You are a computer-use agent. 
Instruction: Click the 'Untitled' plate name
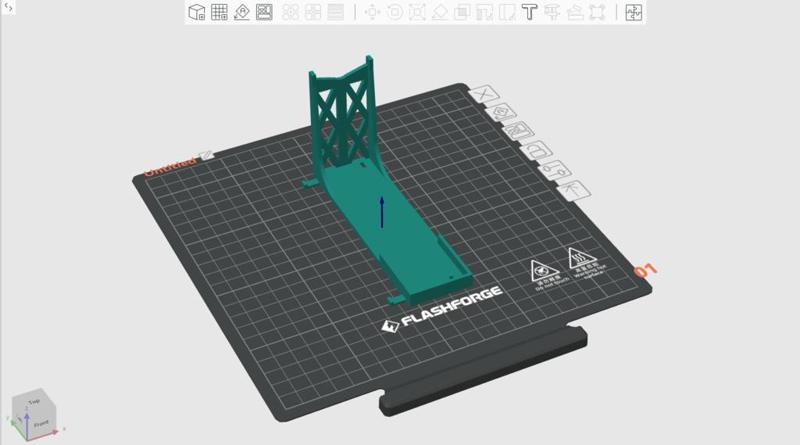click(x=170, y=166)
